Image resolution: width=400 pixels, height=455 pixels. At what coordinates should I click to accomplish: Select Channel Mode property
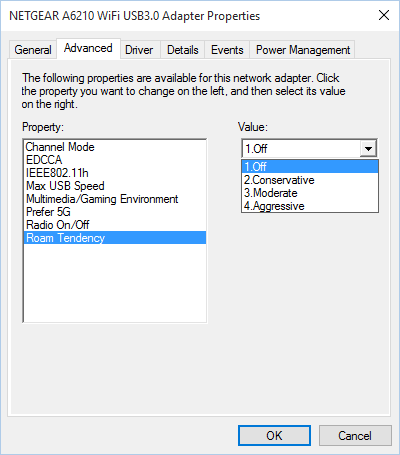click(115, 147)
